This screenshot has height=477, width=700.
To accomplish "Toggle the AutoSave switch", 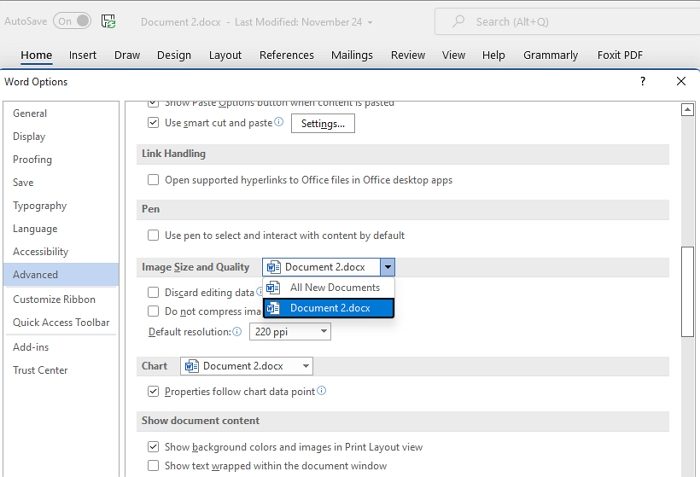I will (72, 21).
